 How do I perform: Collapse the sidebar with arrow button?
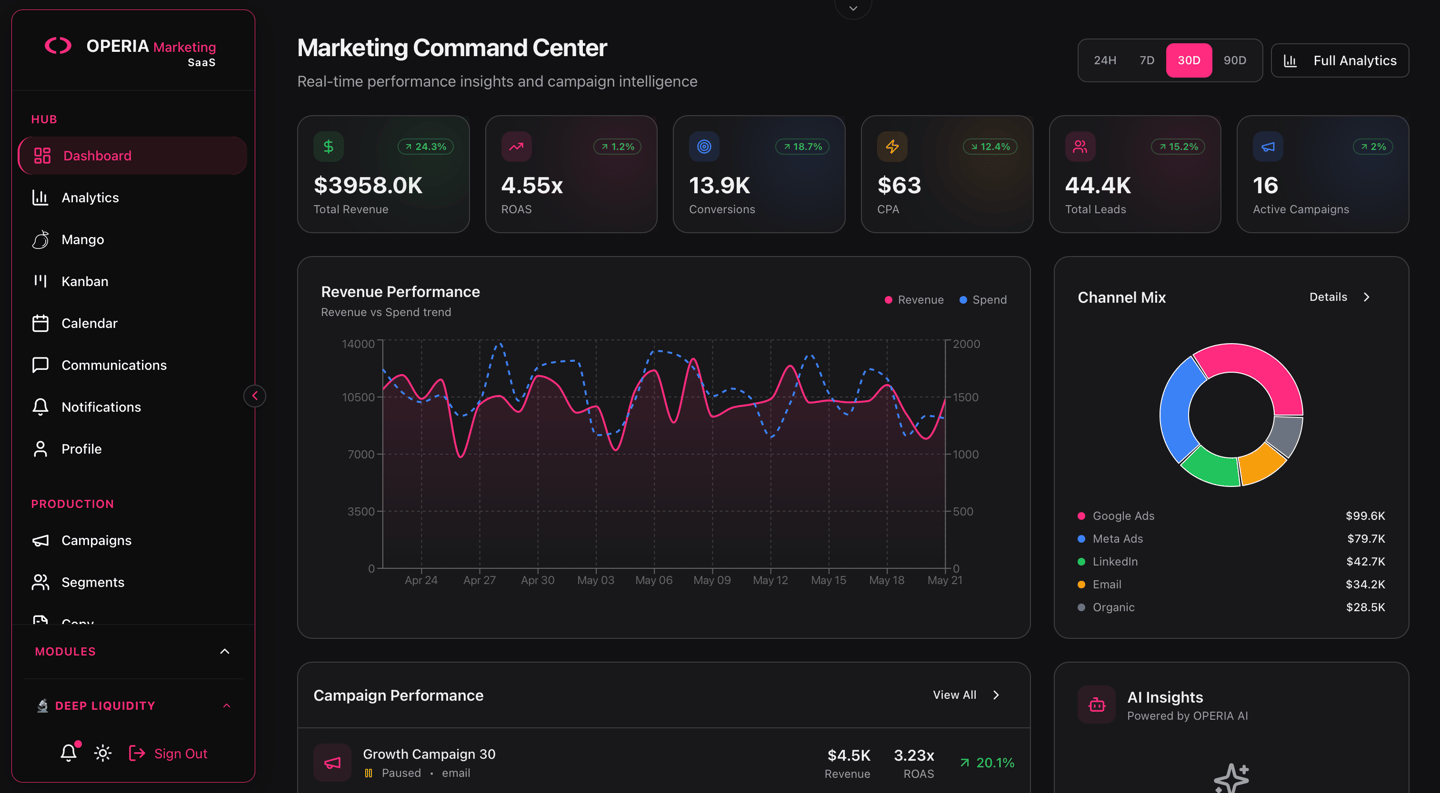(255, 396)
